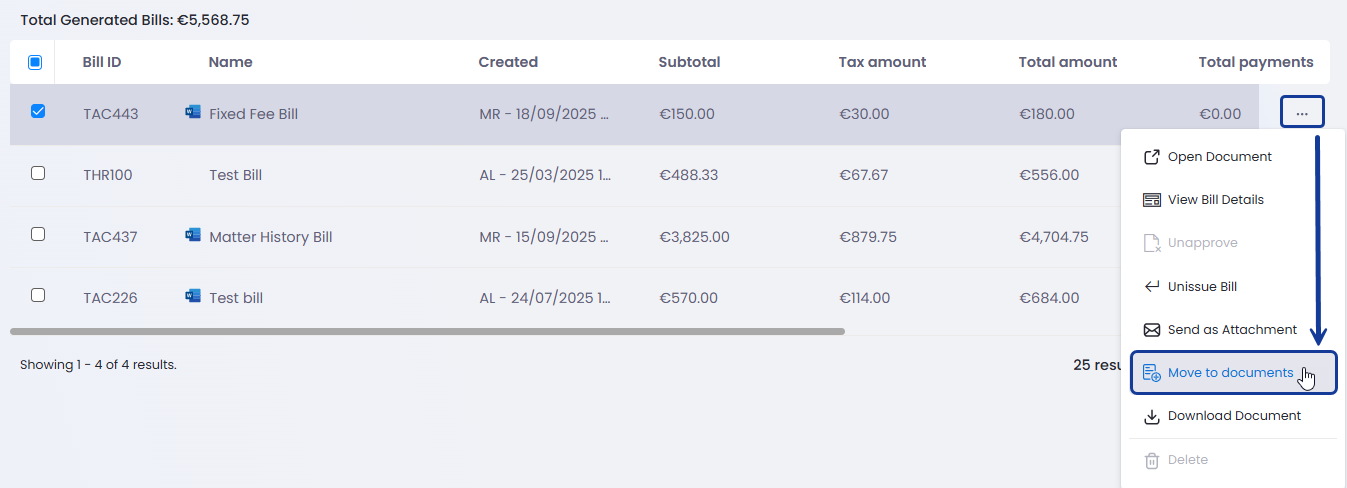Screen dimensions: 1347x488
Task: Tick the TAC437 row checkbox
Action: click(x=38, y=234)
